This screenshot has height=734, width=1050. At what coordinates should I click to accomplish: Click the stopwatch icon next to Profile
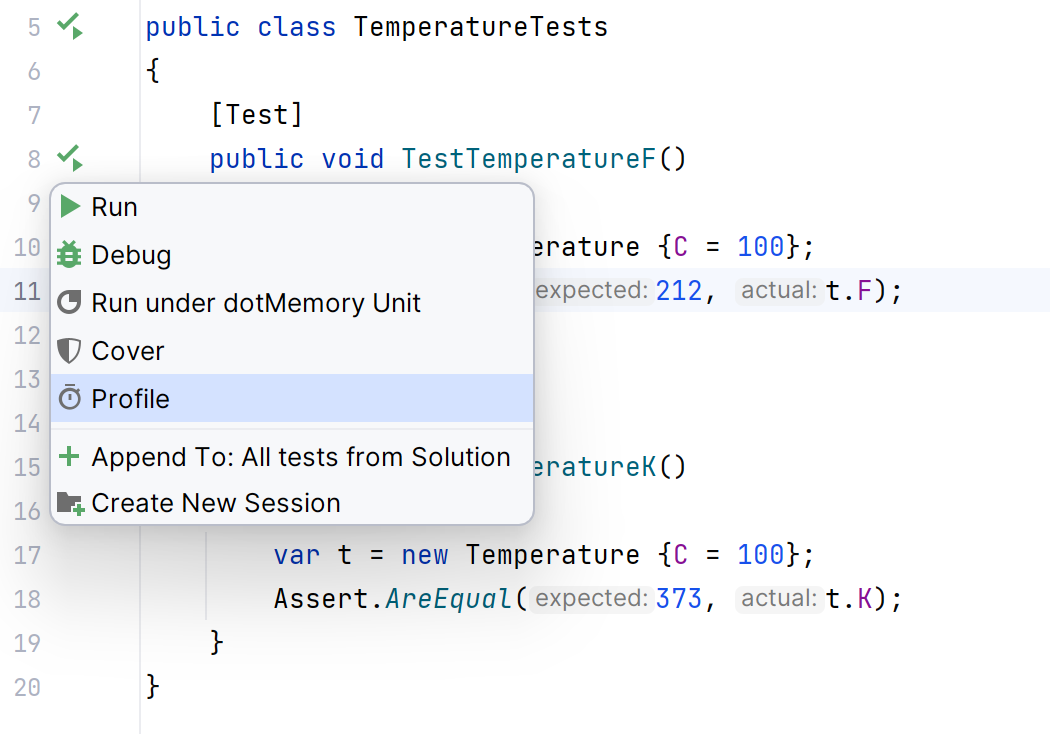(x=68, y=398)
